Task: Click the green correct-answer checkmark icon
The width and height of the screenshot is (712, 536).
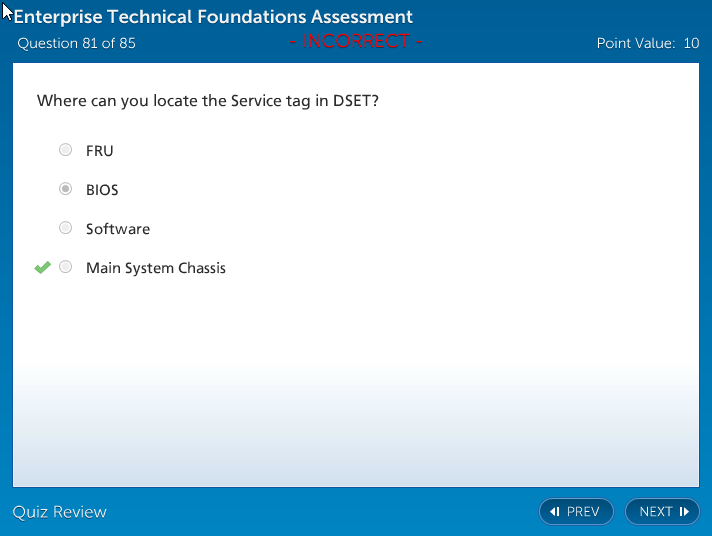Action: click(x=42, y=267)
